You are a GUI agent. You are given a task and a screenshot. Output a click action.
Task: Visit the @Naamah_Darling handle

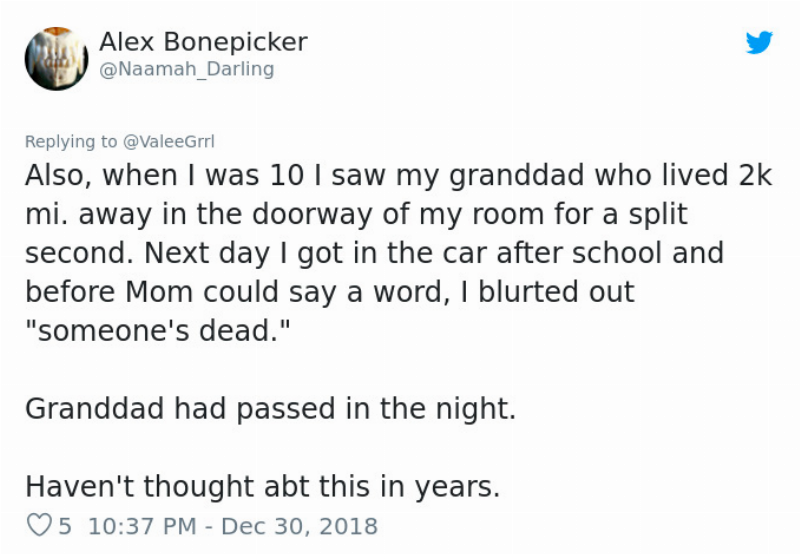(x=186, y=70)
